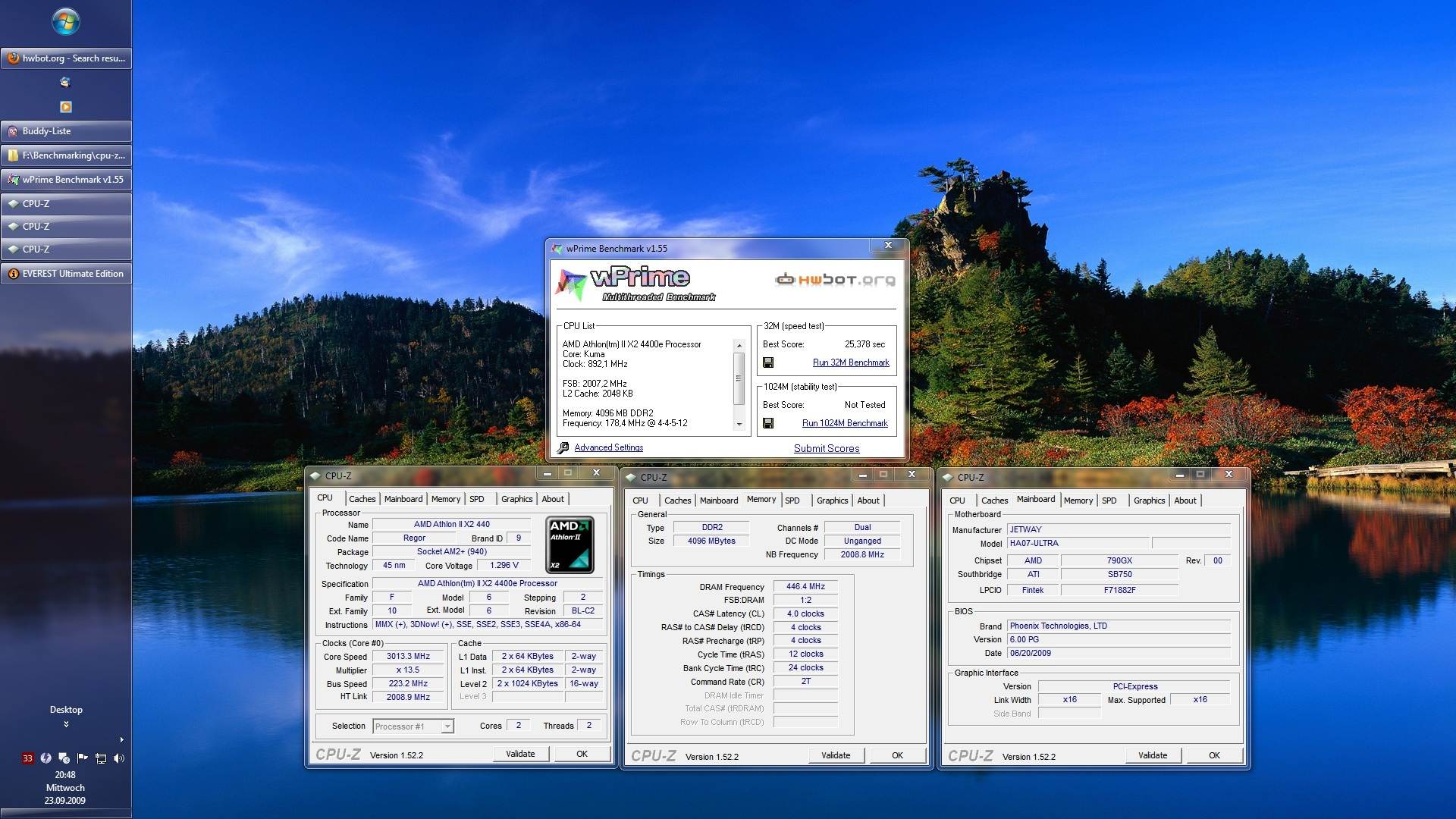Expand the Desktop toolbar chevron

(66, 724)
